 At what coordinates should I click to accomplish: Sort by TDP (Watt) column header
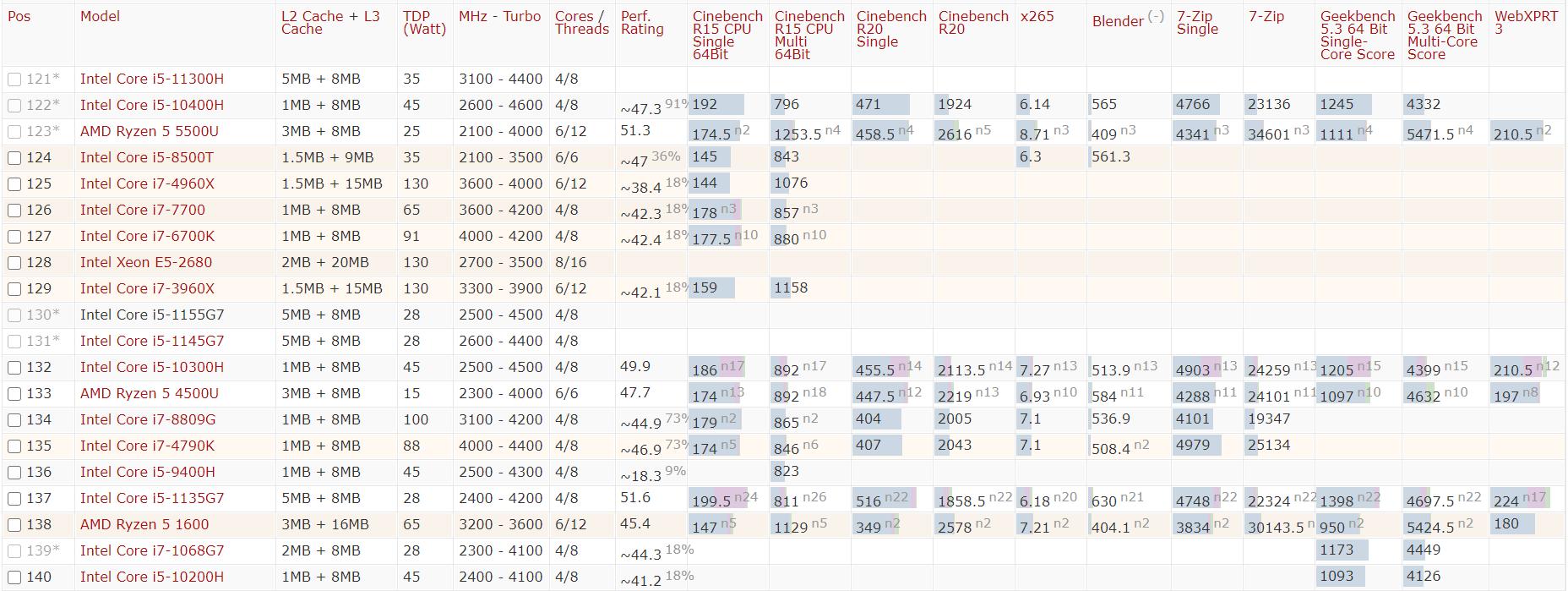[424, 23]
